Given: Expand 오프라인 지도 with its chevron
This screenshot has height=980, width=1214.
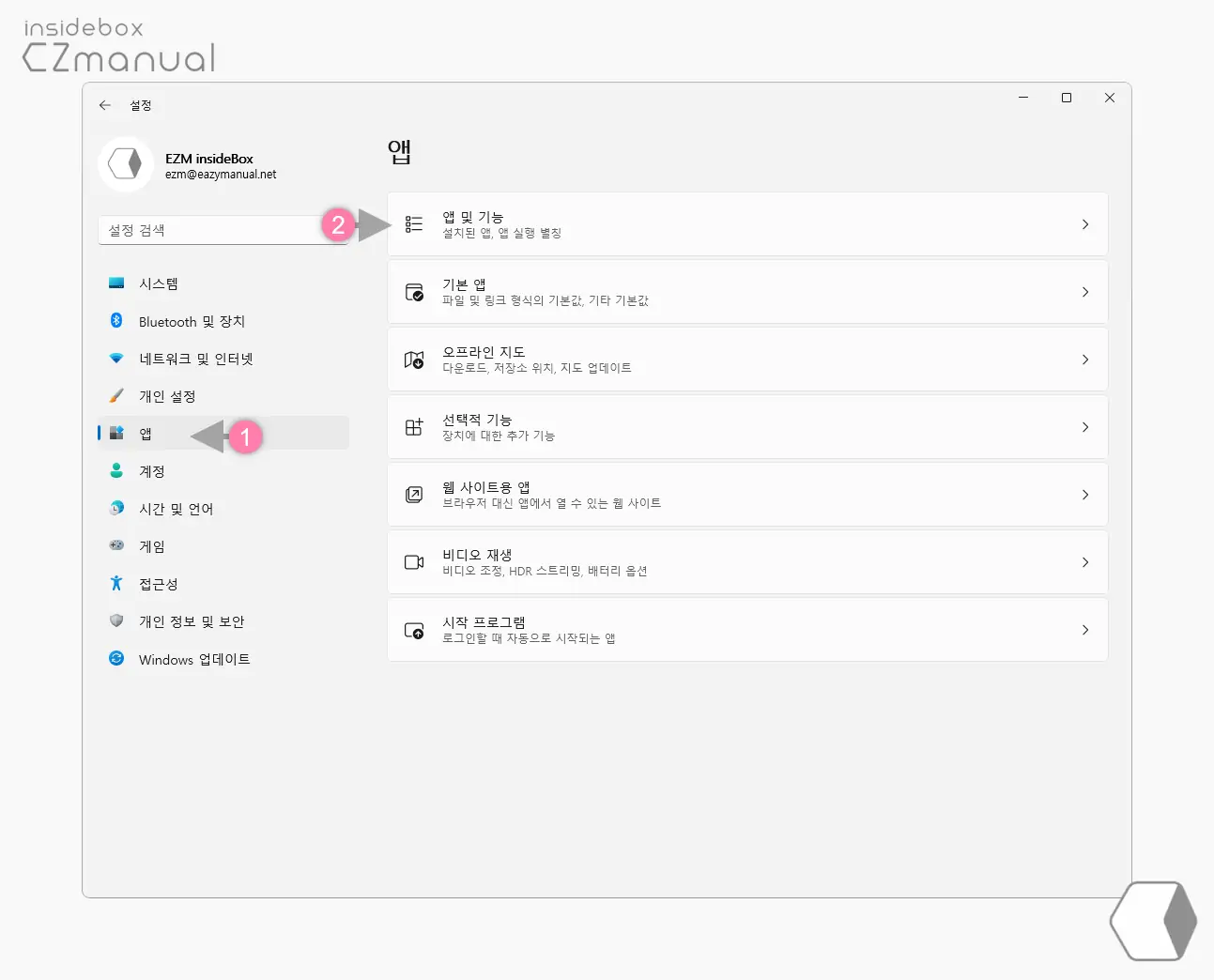Looking at the screenshot, I should [x=1086, y=359].
